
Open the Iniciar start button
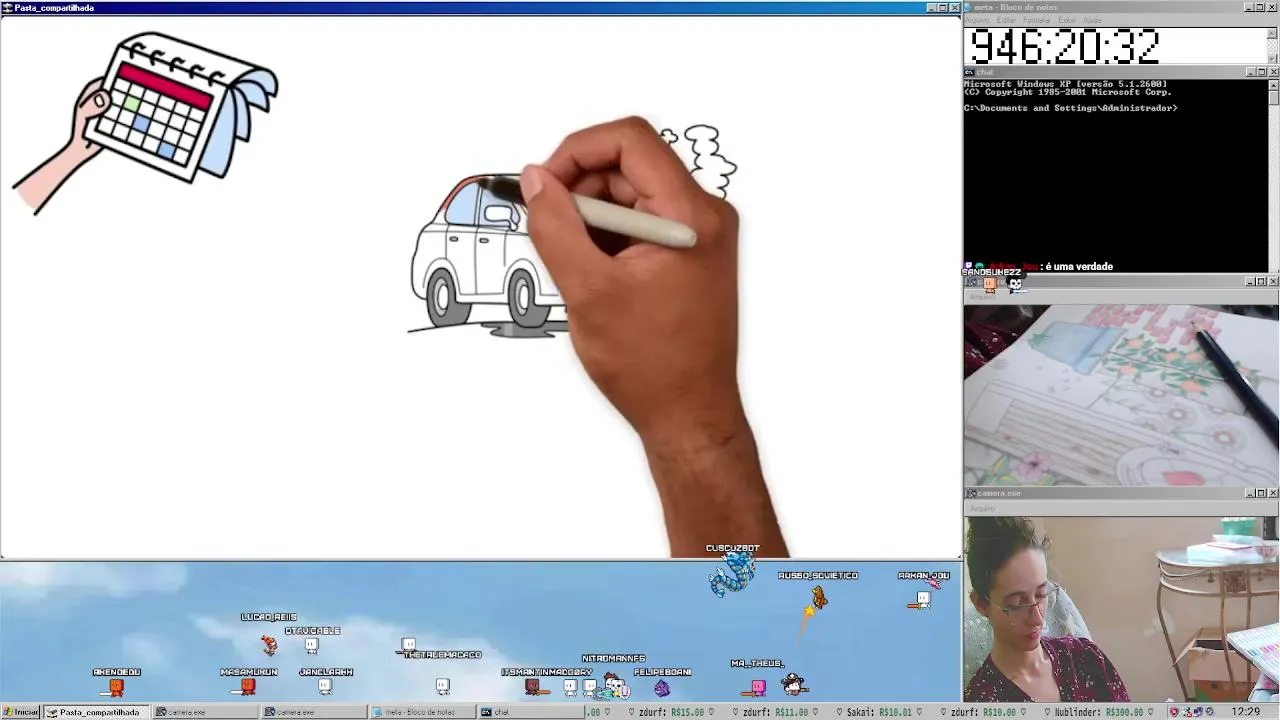(20, 712)
